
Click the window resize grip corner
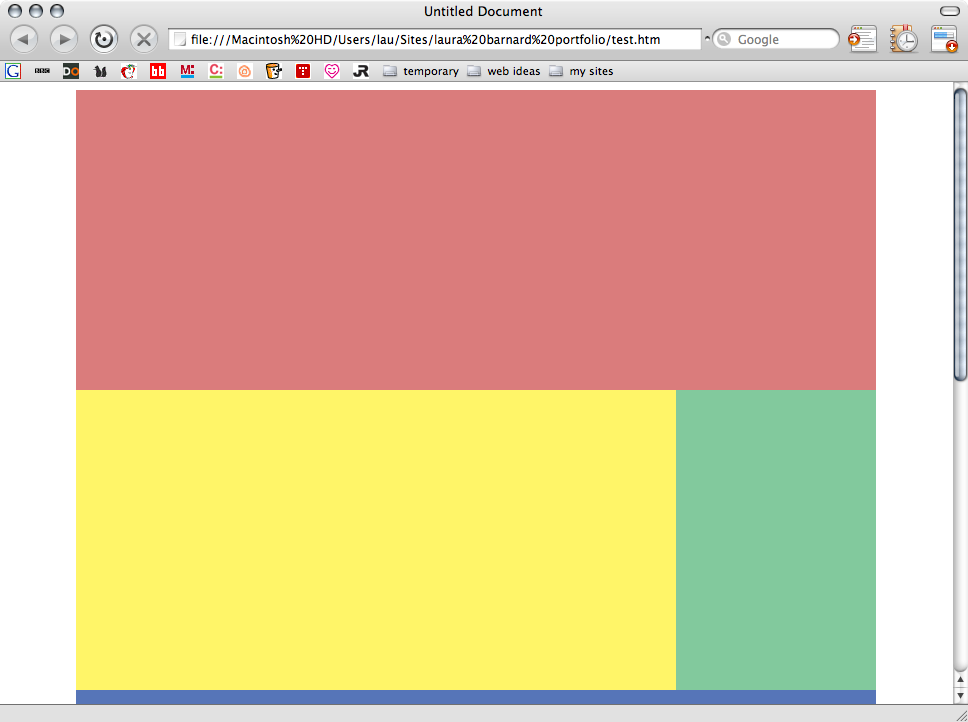coord(961,714)
